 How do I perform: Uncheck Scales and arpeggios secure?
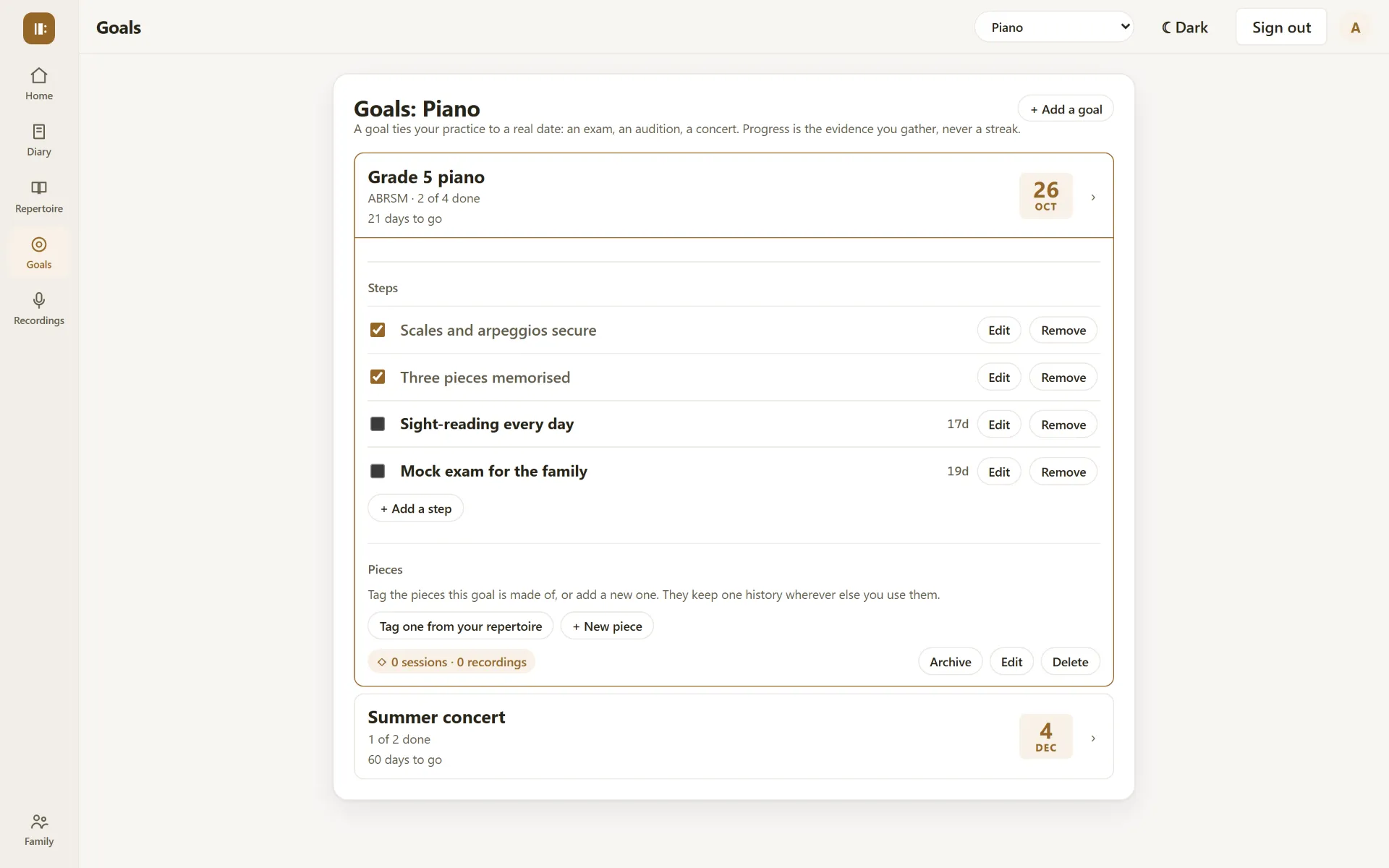[378, 330]
